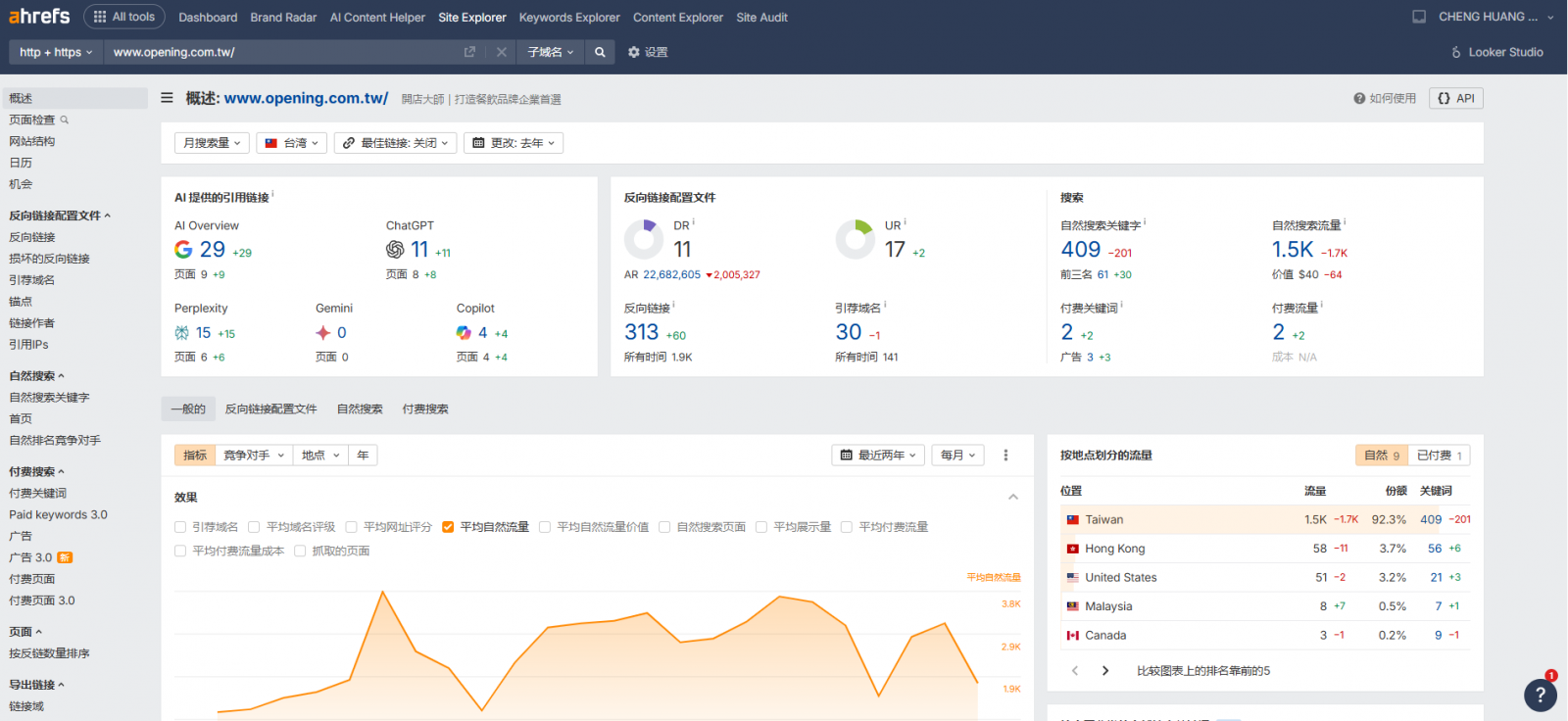Open Looker Studio link

click(x=1496, y=52)
